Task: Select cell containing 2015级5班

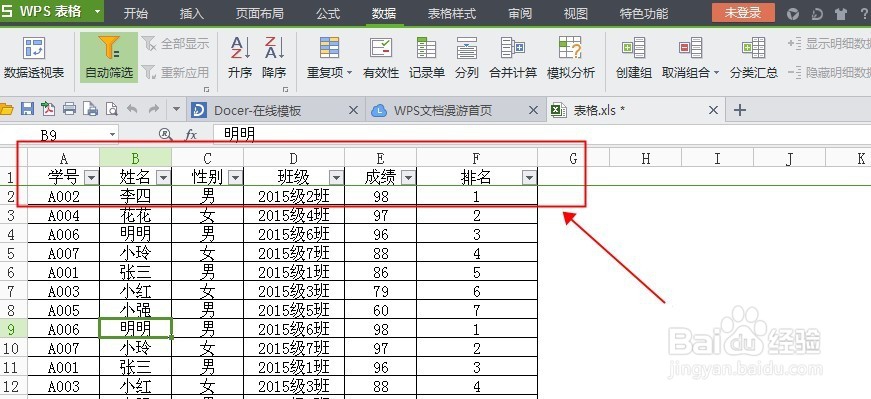Action: (x=294, y=310)
